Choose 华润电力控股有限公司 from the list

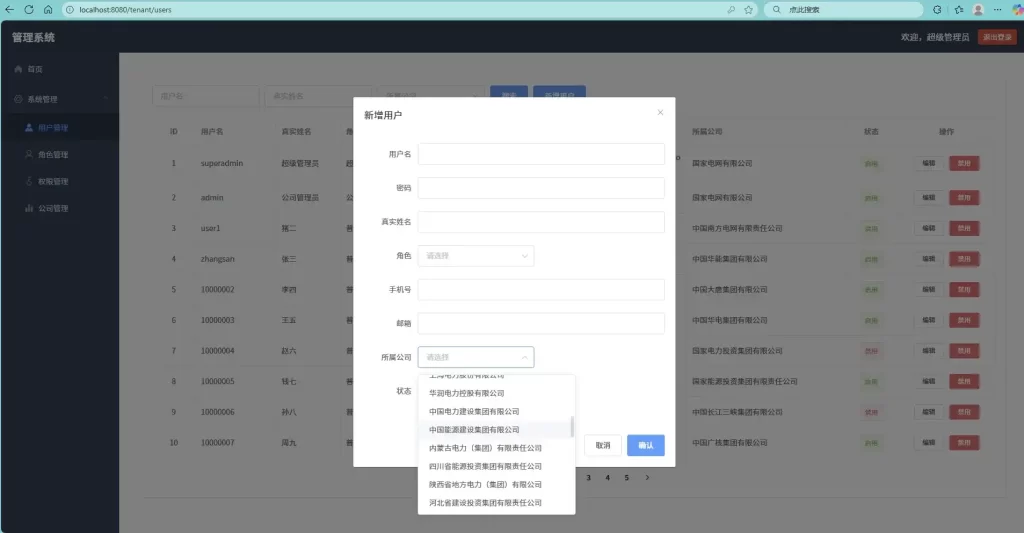click(x=496, y=393)
